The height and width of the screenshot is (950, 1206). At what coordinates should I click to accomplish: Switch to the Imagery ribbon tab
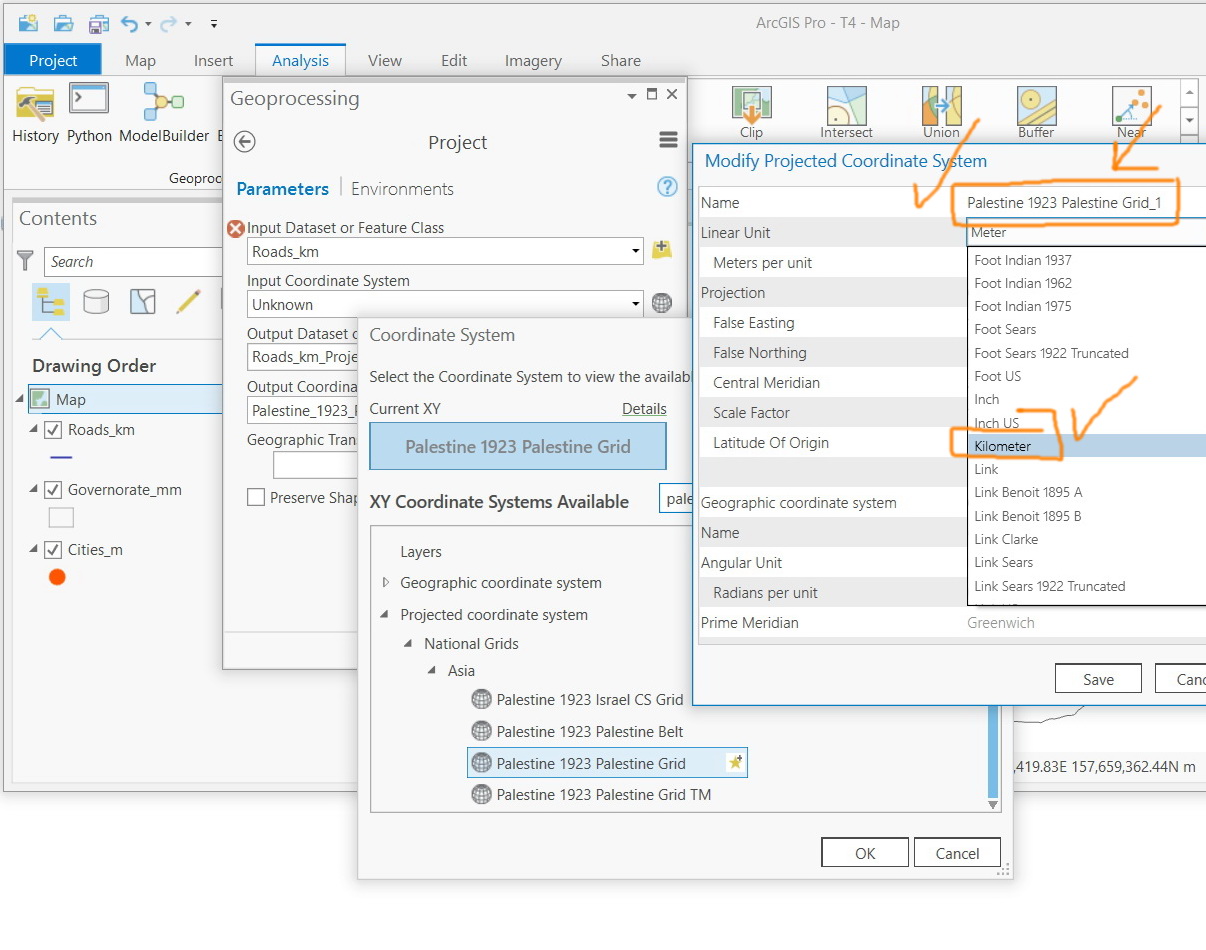(533, 60)
